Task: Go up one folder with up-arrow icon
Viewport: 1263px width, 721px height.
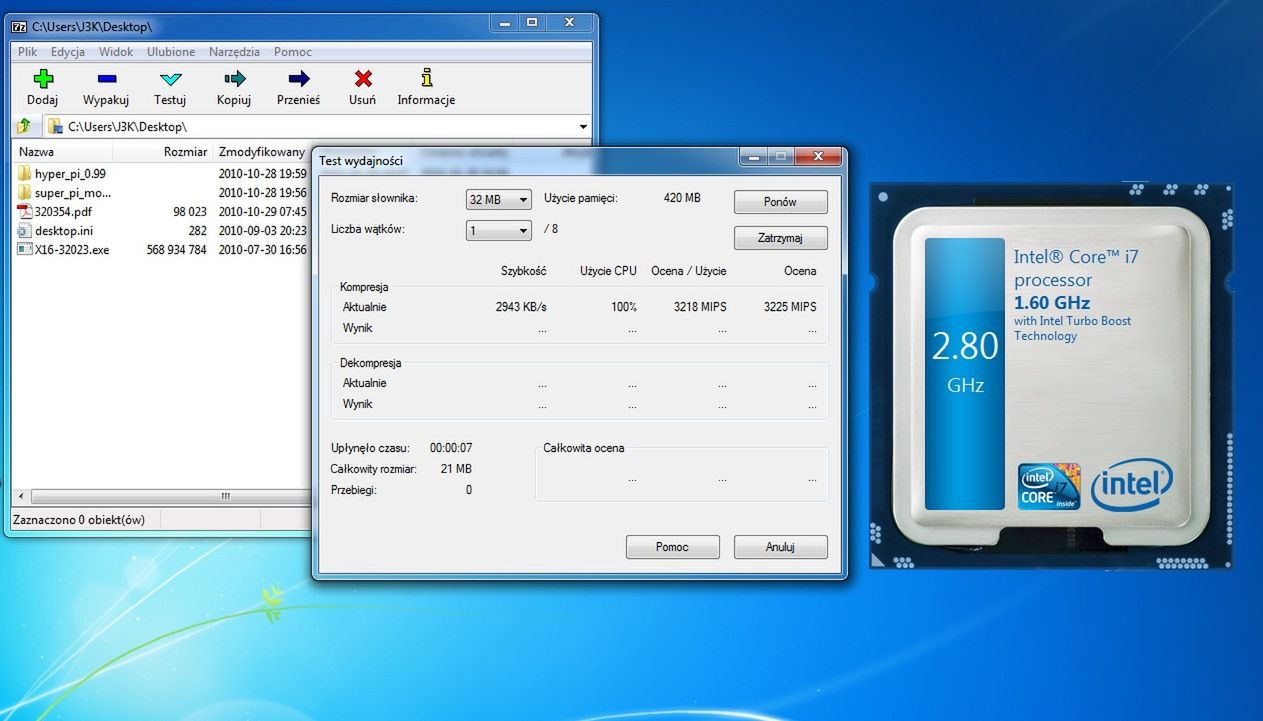Action: (23, 127)
